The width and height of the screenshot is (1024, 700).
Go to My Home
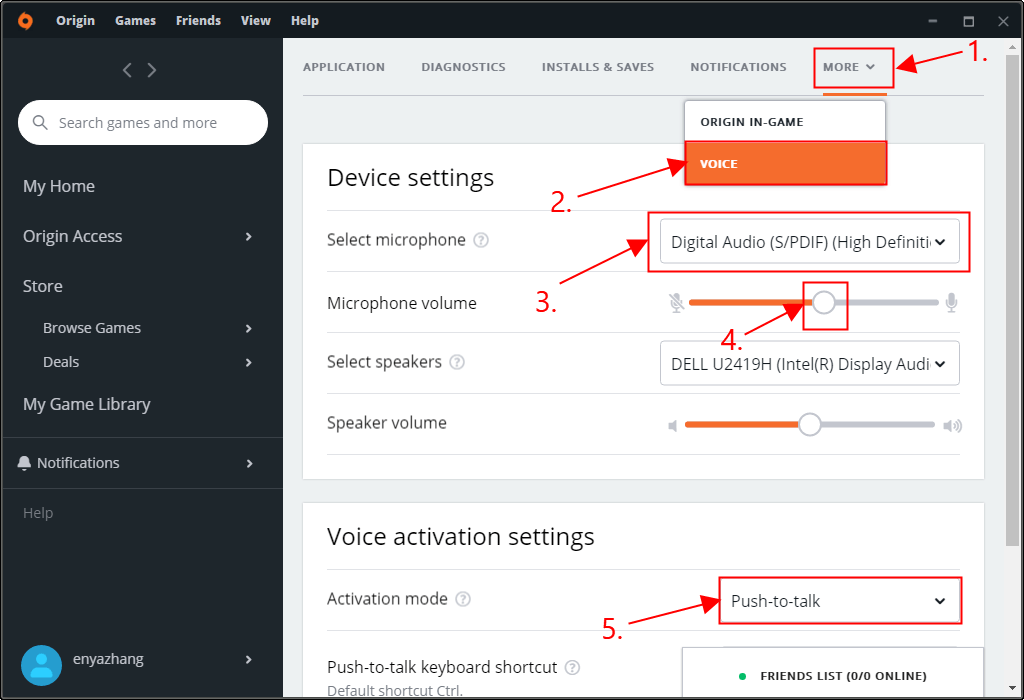point(59,186)
